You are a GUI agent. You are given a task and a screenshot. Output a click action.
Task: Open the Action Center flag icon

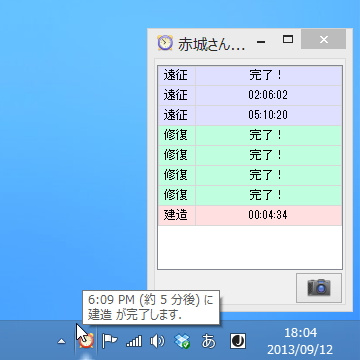click(110, 341)
